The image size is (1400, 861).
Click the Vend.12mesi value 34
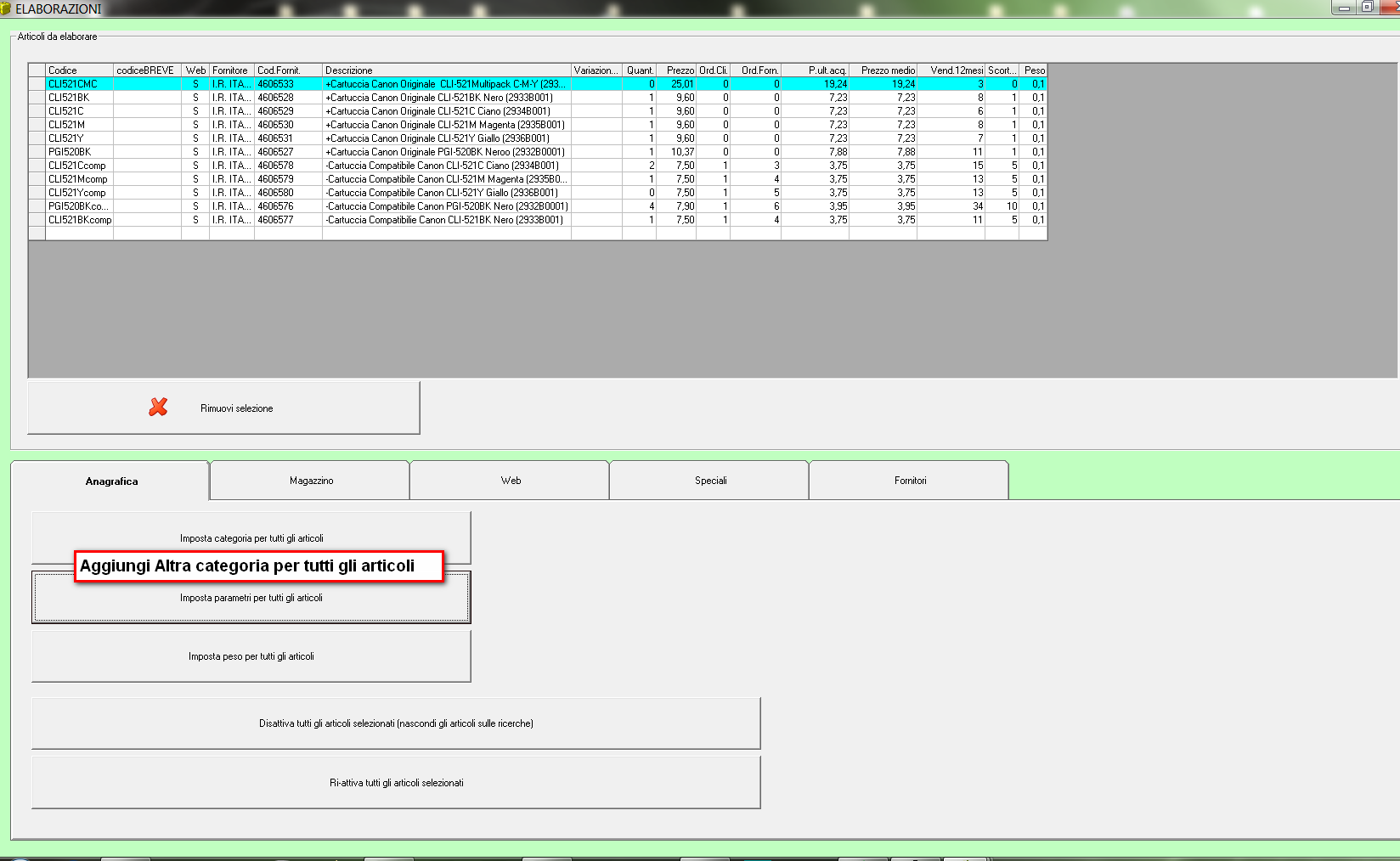[951, 206]
